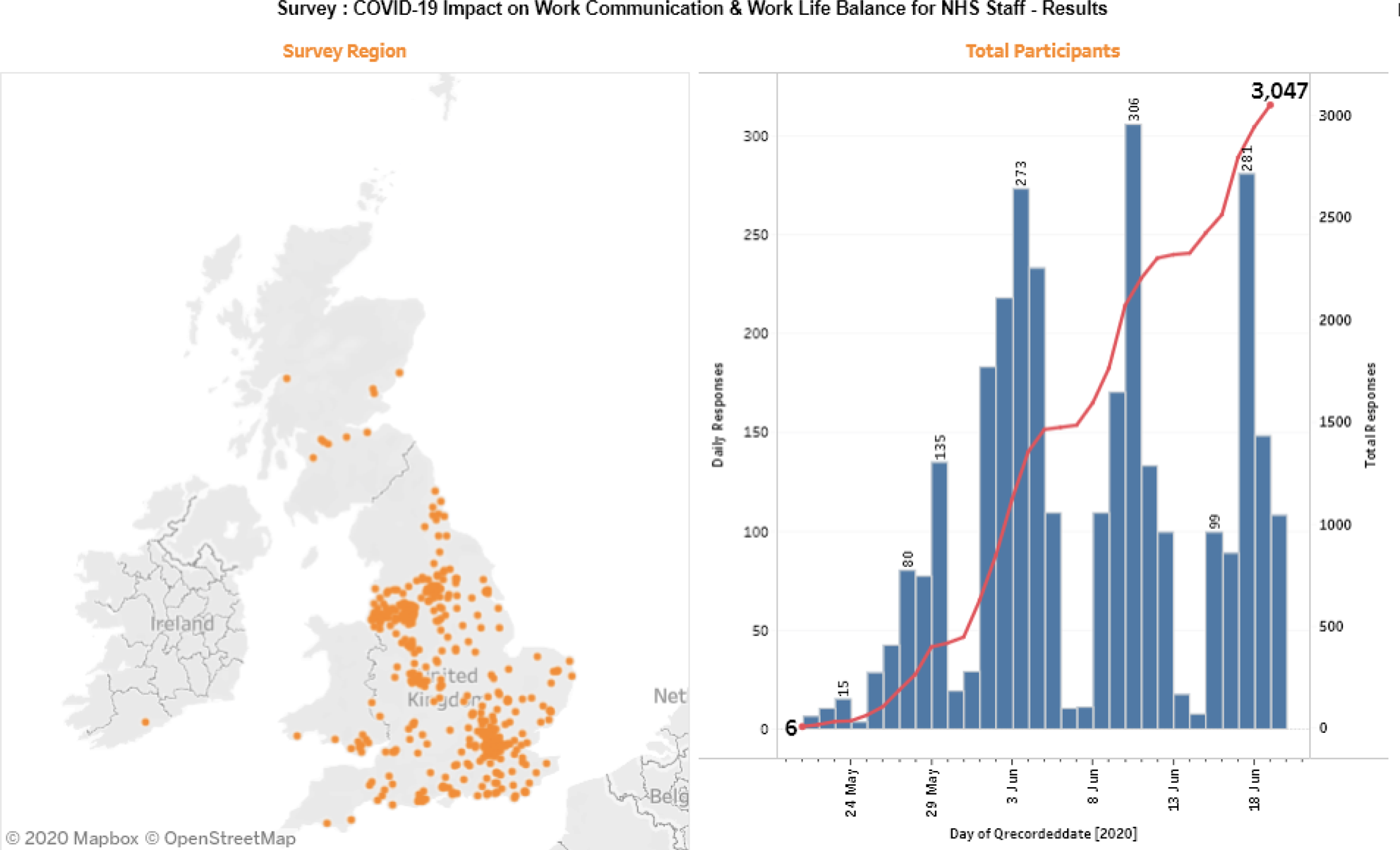
Task: Click the Total Participants heading
Action: tap(1042, 51)
